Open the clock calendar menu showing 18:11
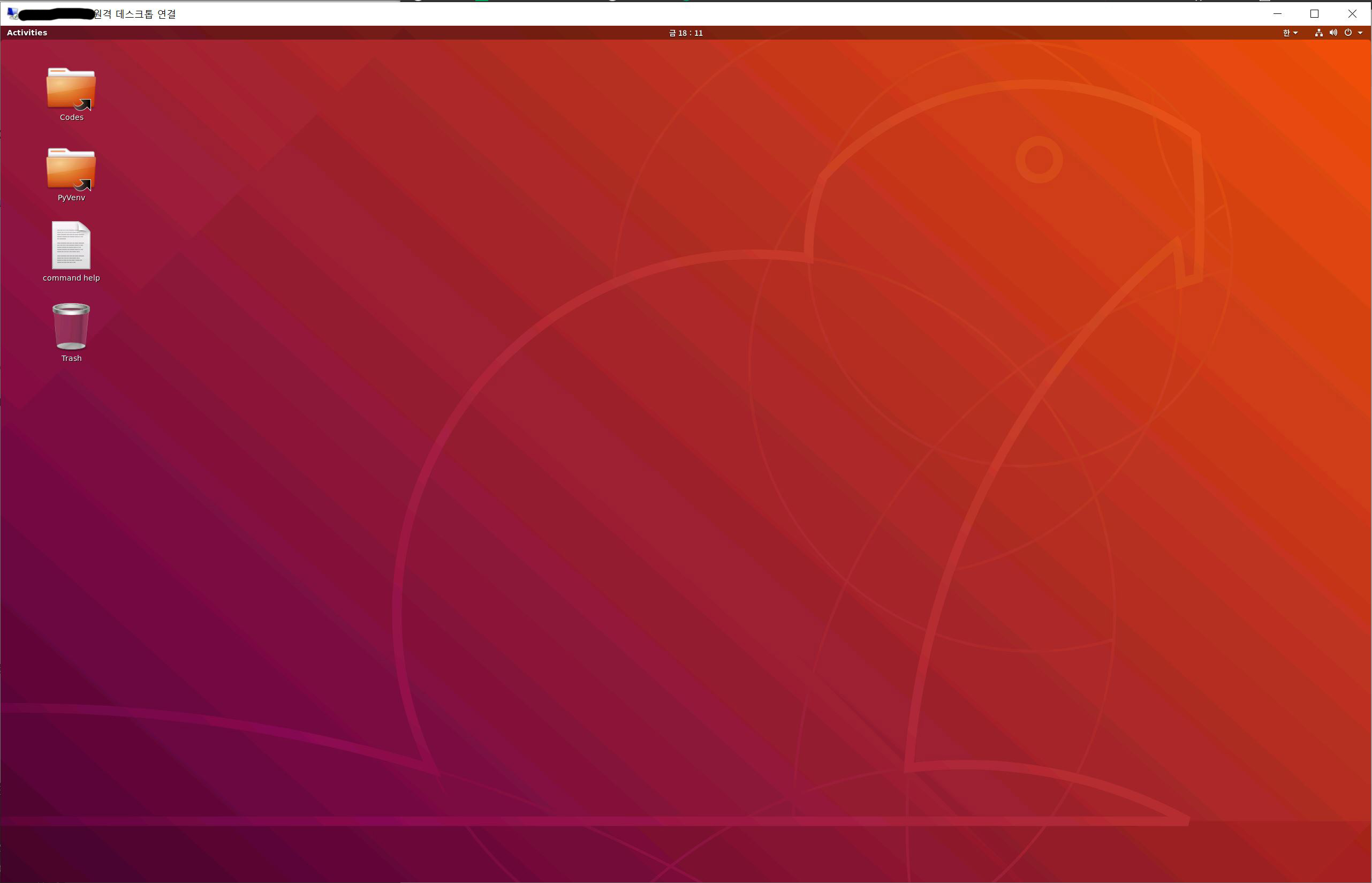 685,33
